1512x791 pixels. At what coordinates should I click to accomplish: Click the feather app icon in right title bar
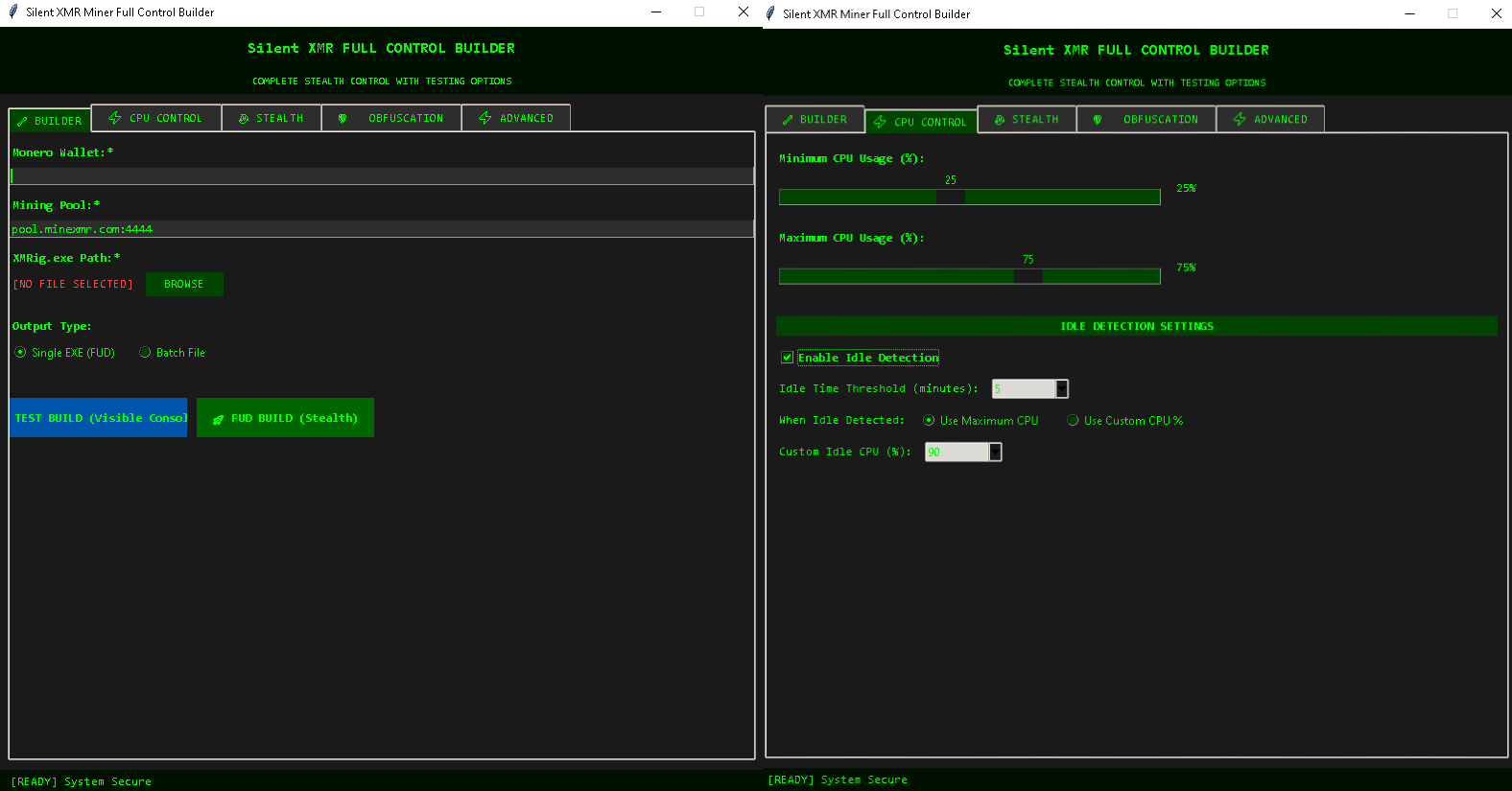(x=770, y=13)
